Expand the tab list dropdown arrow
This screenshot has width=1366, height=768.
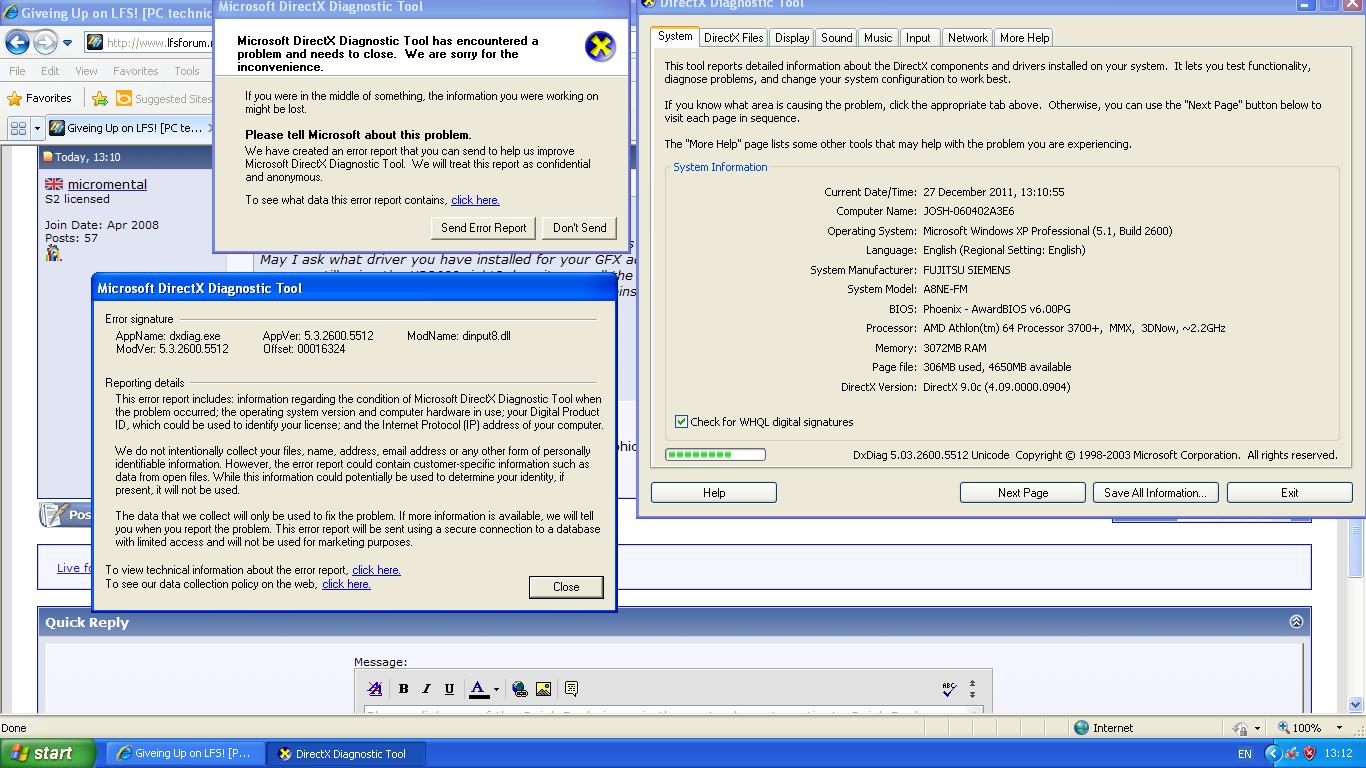pos(37,128)
